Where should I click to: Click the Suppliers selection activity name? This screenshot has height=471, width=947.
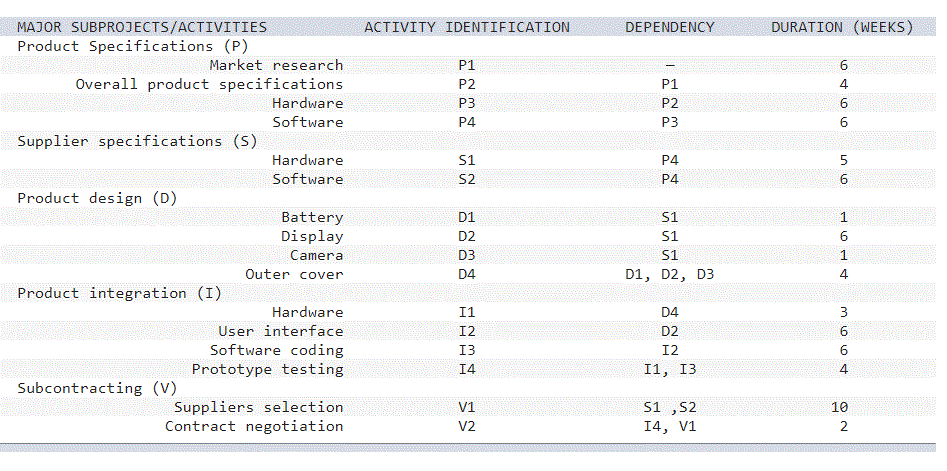coord(258,408)
